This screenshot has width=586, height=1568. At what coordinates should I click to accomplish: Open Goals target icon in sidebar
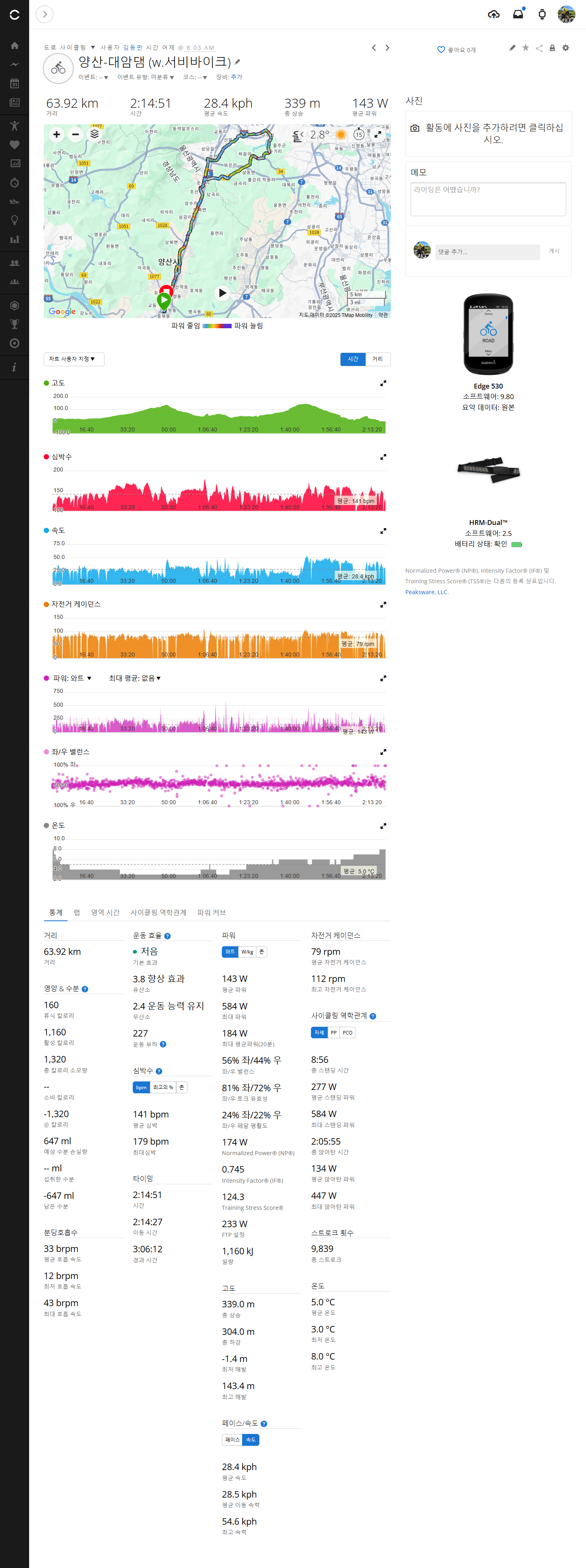pos(15,343)
